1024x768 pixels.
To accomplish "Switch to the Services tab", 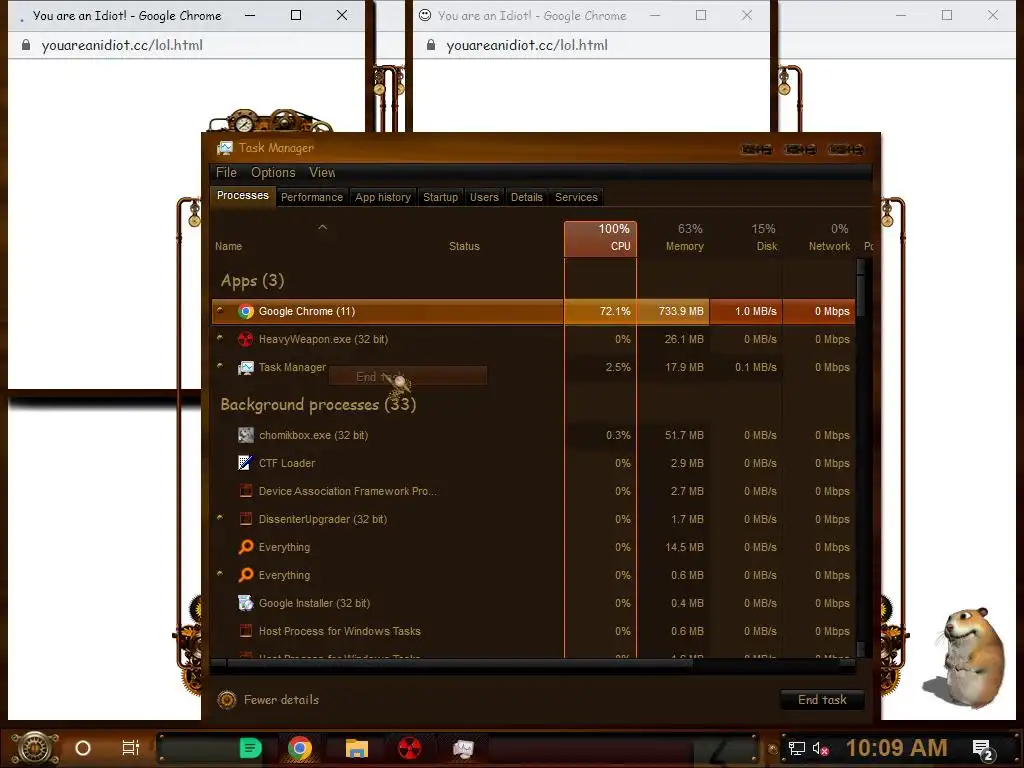I will (x=576, y=197).
